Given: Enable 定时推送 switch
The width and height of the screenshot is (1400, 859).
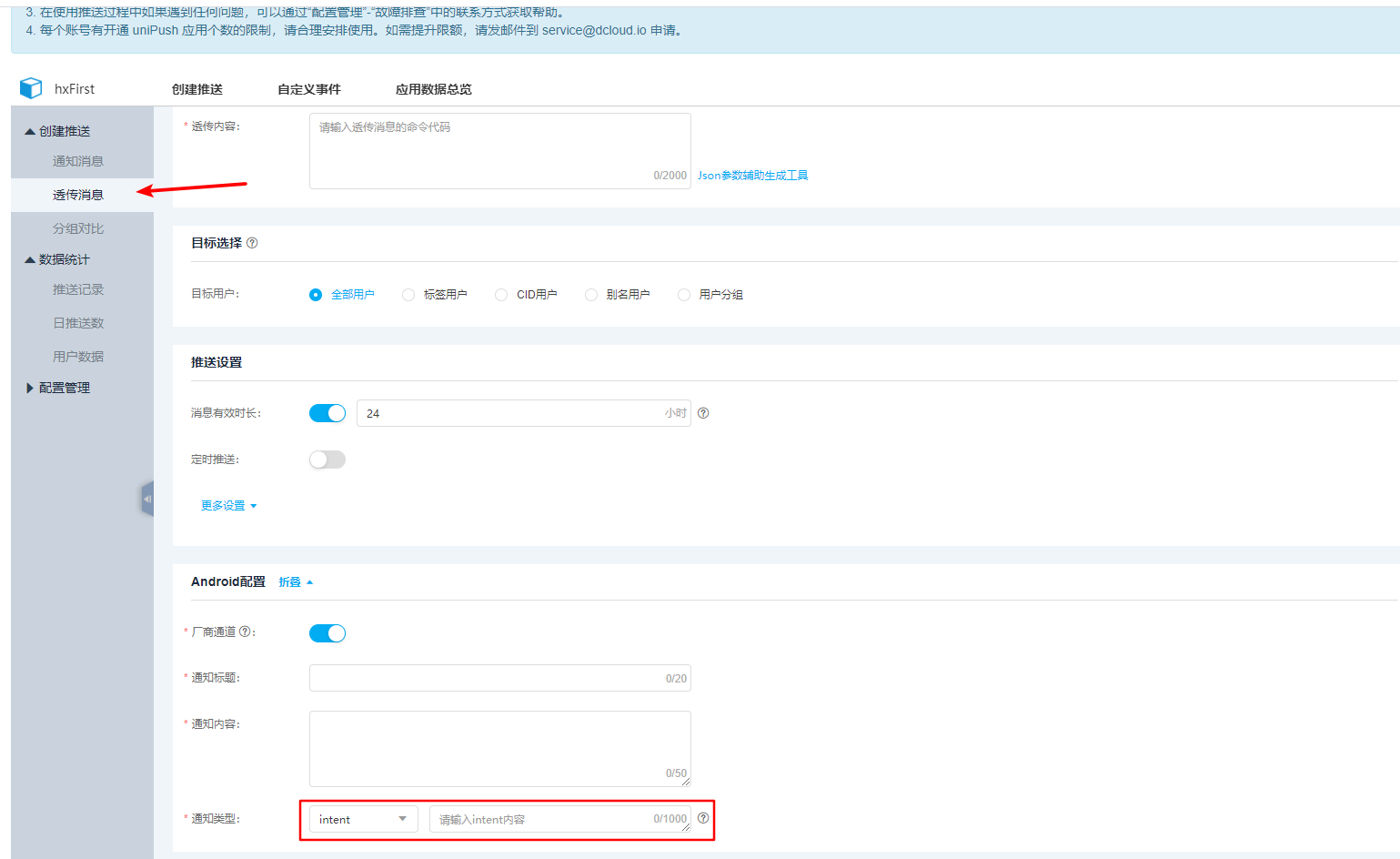Looking at the screenshot, I should click(x=327, y=460).
